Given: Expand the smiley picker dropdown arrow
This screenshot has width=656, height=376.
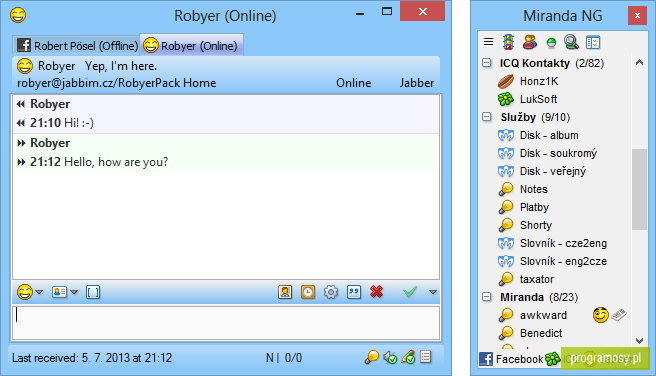Looking at the screenshot, I should 39,292.
